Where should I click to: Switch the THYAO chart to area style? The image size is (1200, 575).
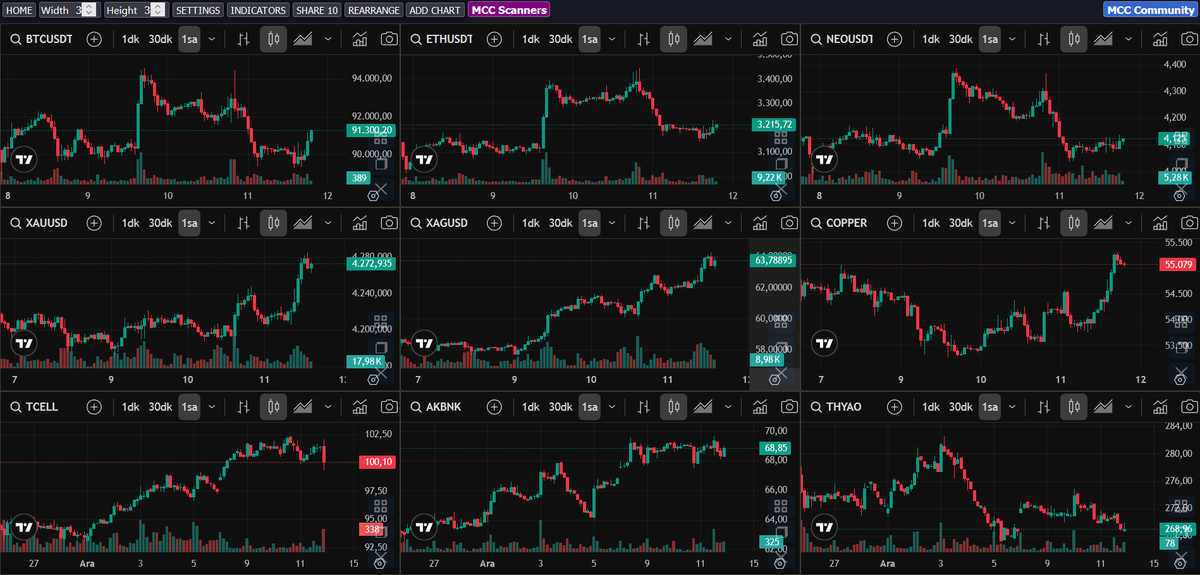point(1103,407)
